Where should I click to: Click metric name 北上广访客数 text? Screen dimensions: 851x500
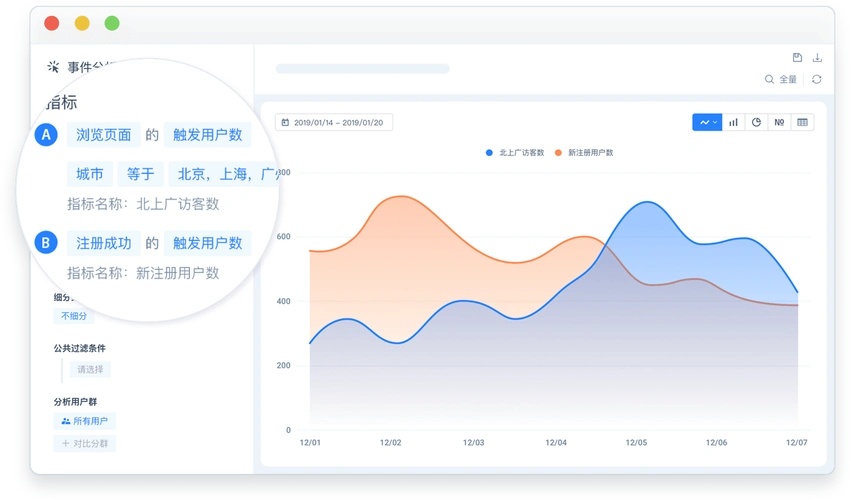coord(177,204)
